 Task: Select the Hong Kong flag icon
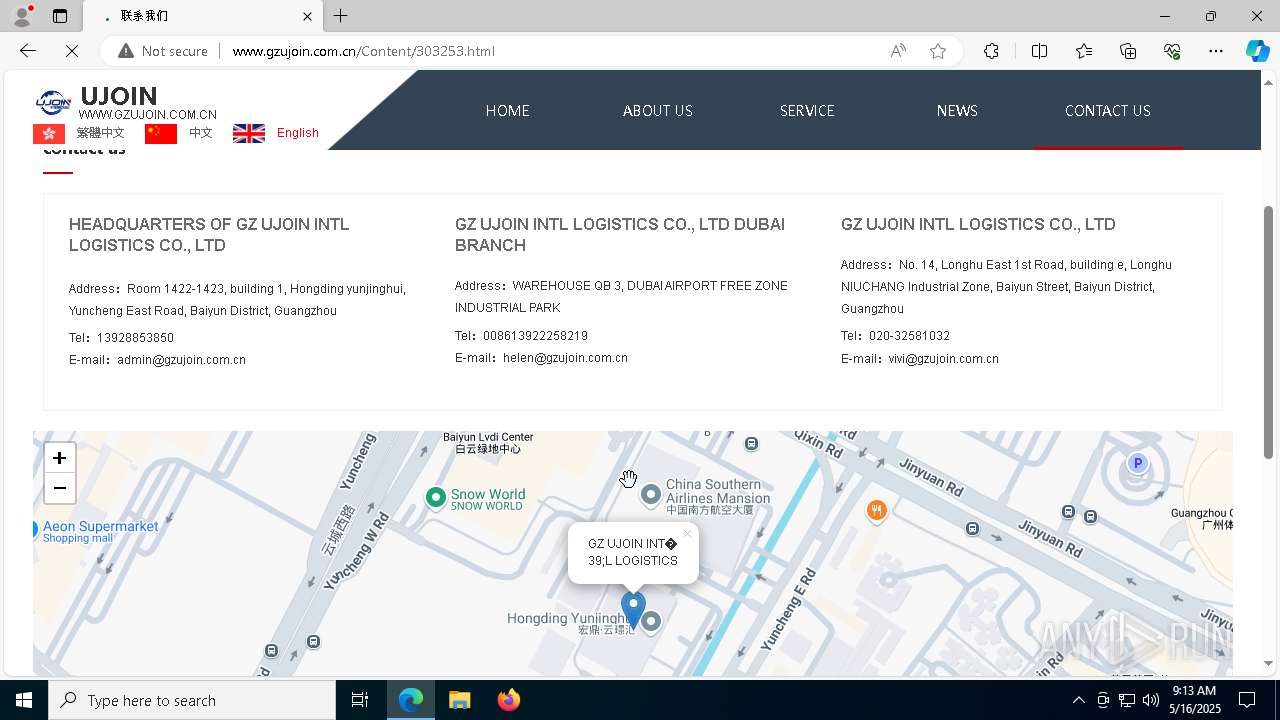49,133
